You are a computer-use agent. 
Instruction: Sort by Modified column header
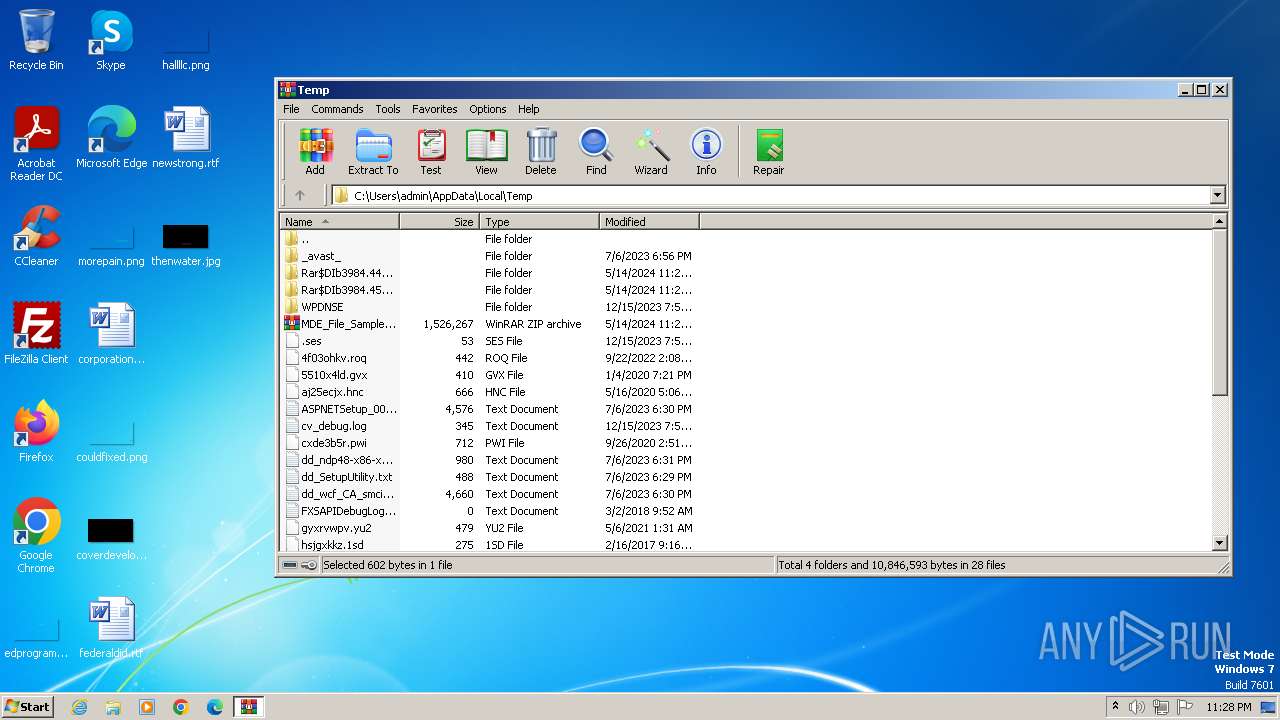pos(650,222)
